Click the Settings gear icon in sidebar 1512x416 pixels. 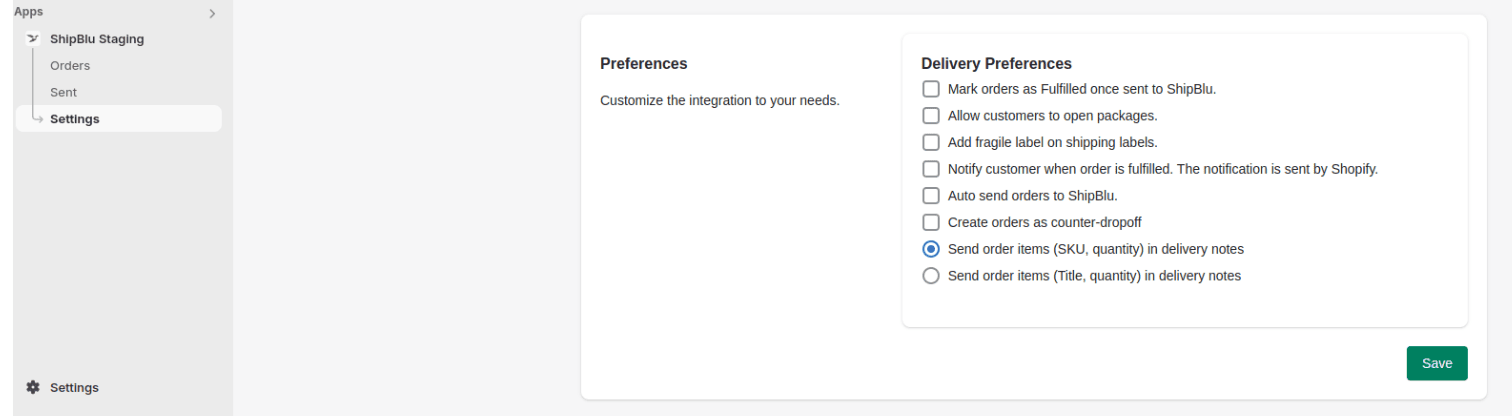pyautogui.click(x=33, y=387)
